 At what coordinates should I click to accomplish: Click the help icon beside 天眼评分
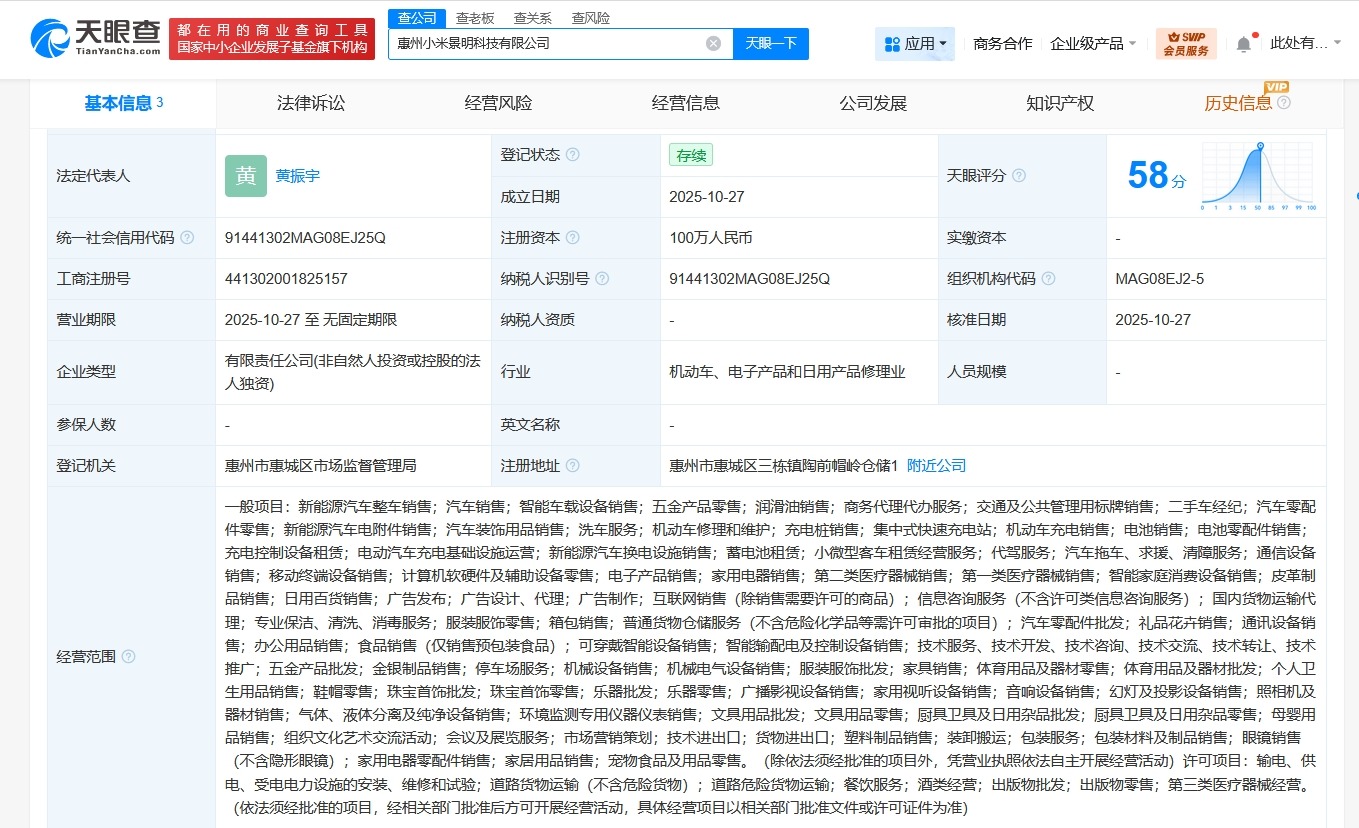tap(1020, 174)
